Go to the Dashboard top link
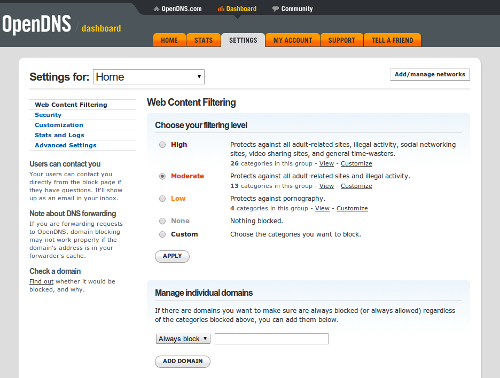The width and height of the screenshot is (500, 378). tap(237, 9)
